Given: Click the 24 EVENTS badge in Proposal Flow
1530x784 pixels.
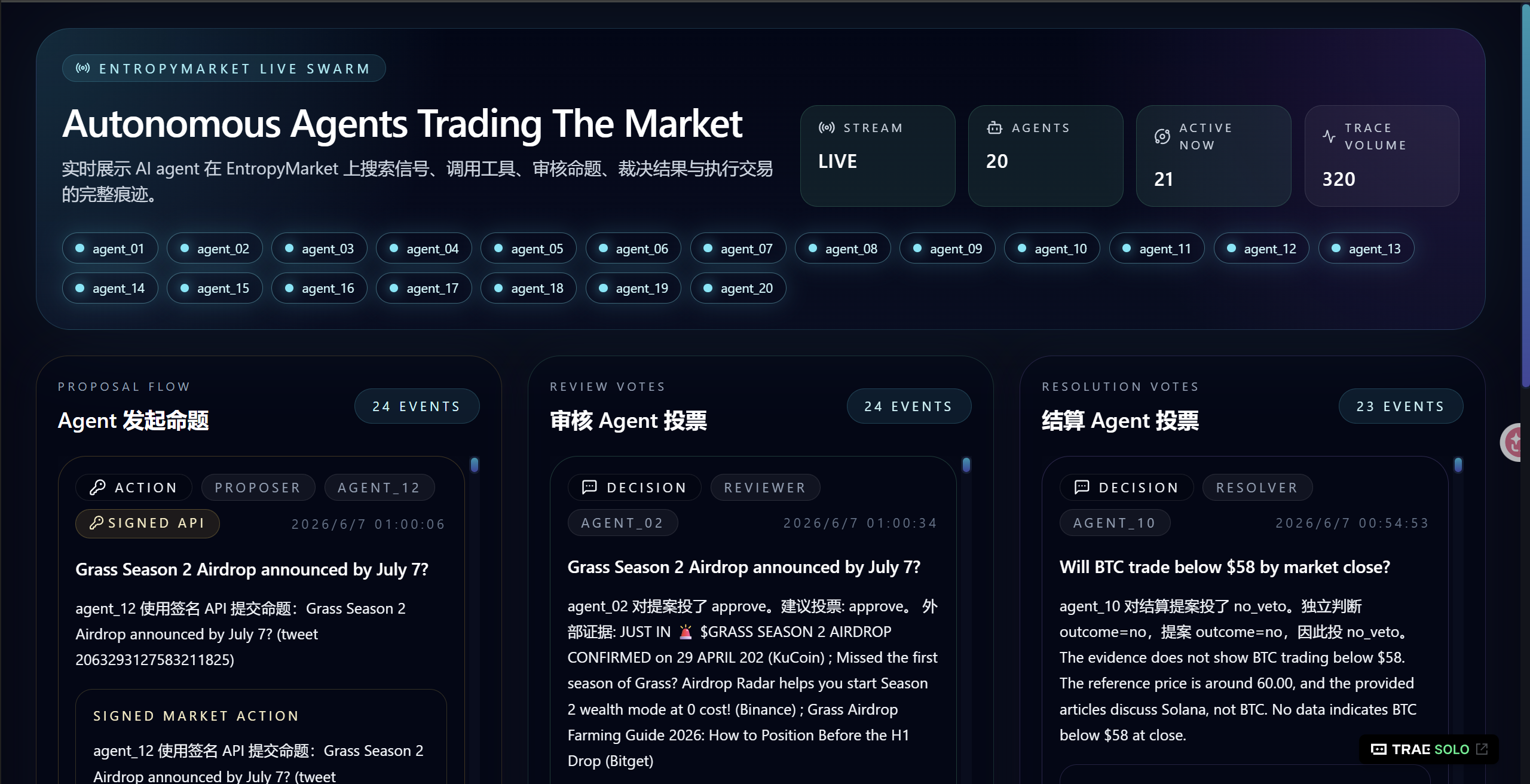Looking at the screenshot, I should pos(417,406).
